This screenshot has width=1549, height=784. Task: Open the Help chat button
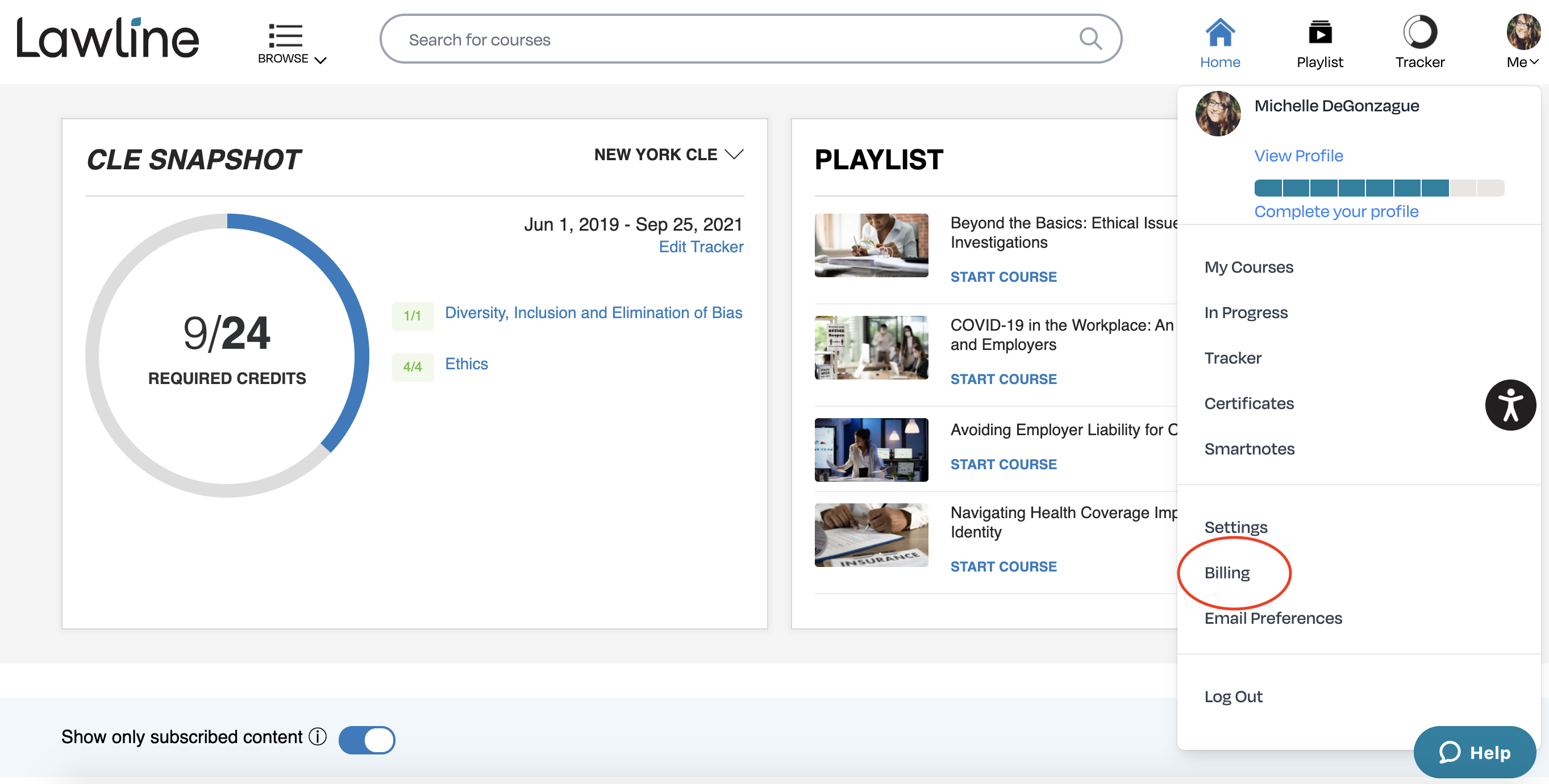pos(1475,752)
